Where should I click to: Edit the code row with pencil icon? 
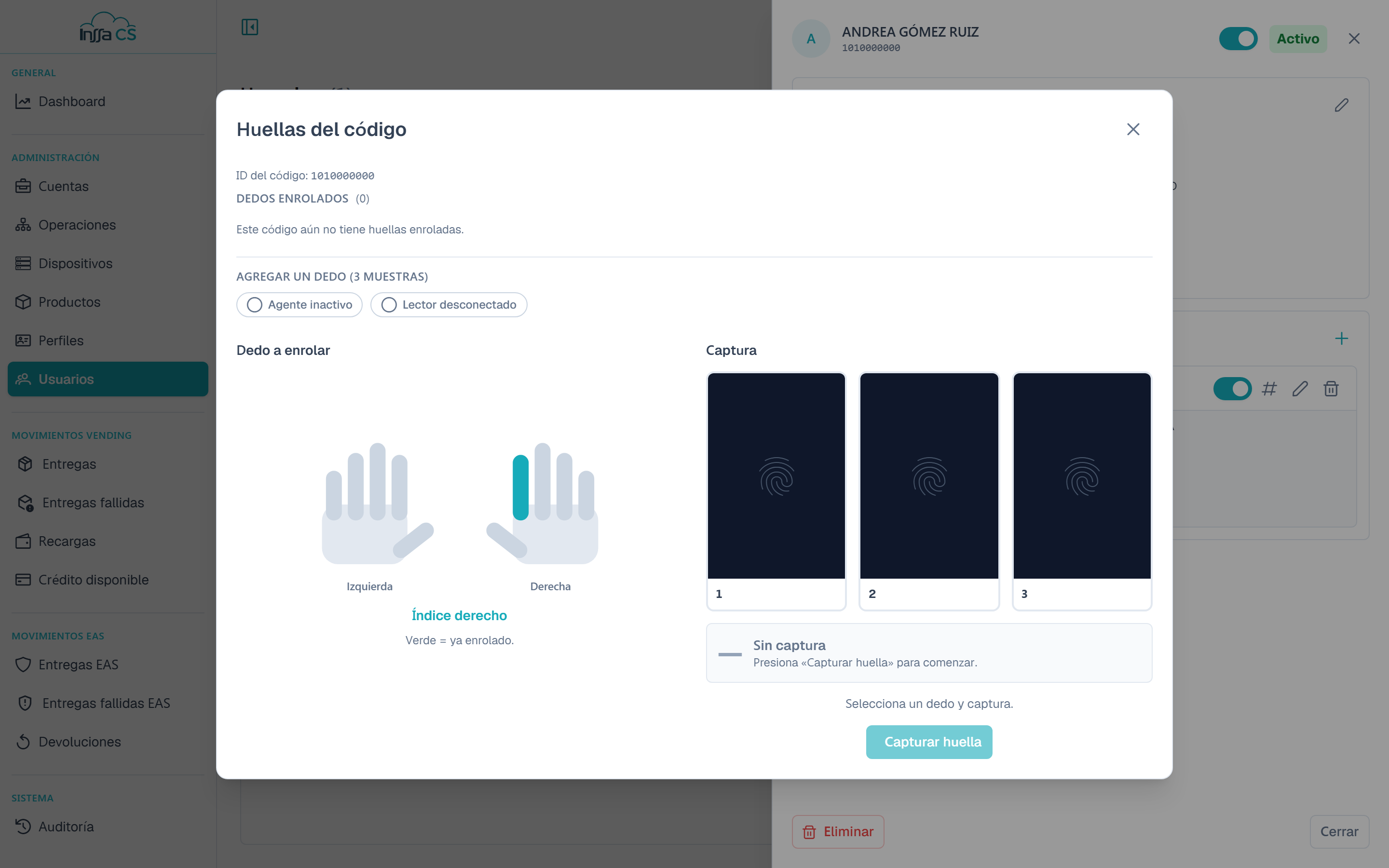tap(1300, 389)
